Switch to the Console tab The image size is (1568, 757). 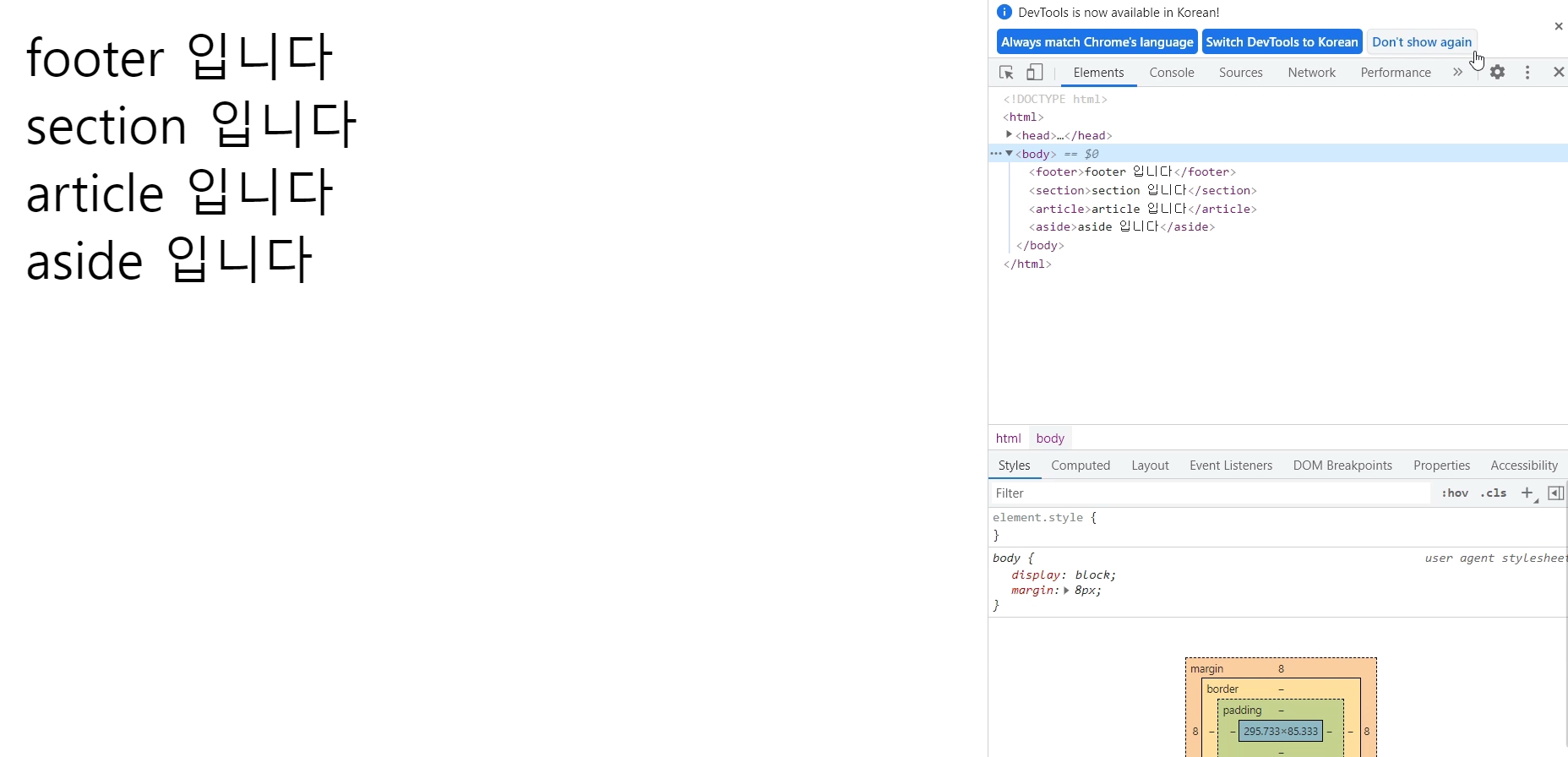(1172, 73)
